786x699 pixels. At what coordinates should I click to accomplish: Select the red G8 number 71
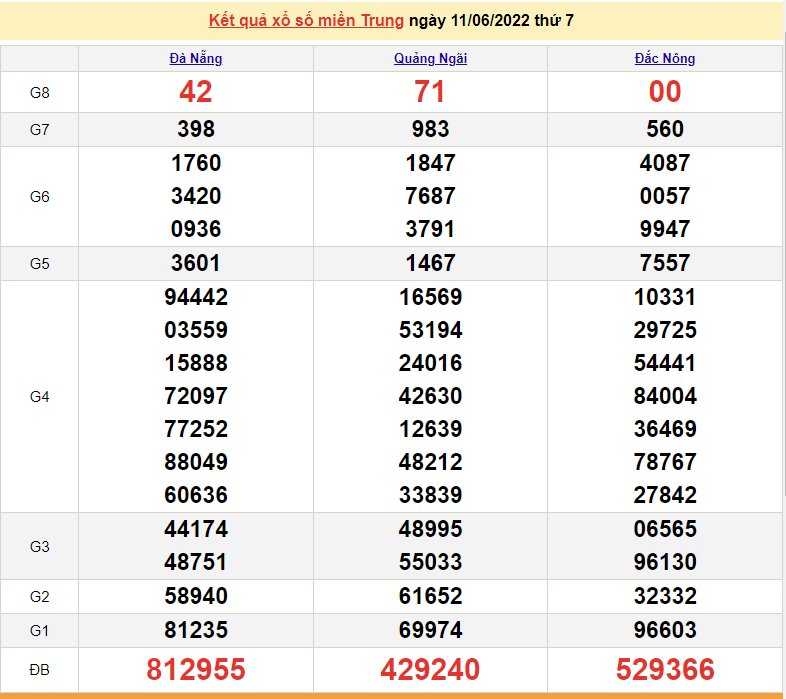coord(430,92)
